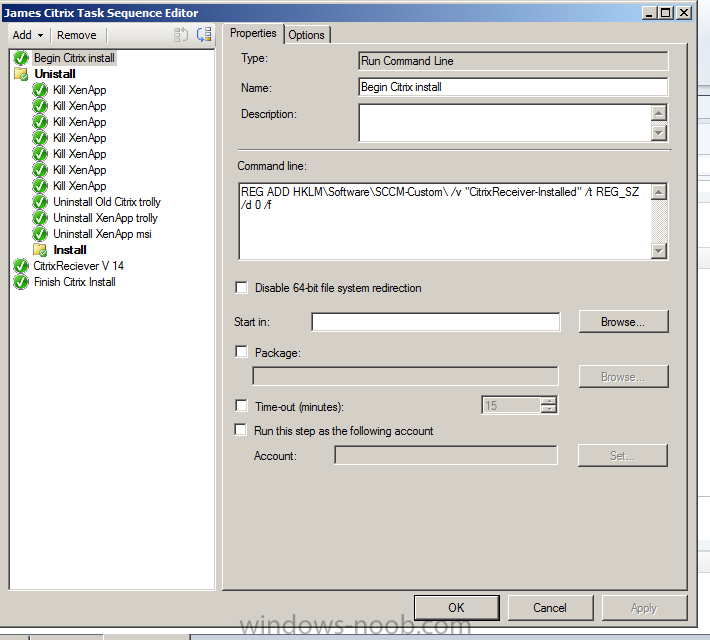Image resolution: width=710 pixels, height=640 pixels.
Task: Click the blue expand-all tree toolbar icon
Action: (204, 34)
